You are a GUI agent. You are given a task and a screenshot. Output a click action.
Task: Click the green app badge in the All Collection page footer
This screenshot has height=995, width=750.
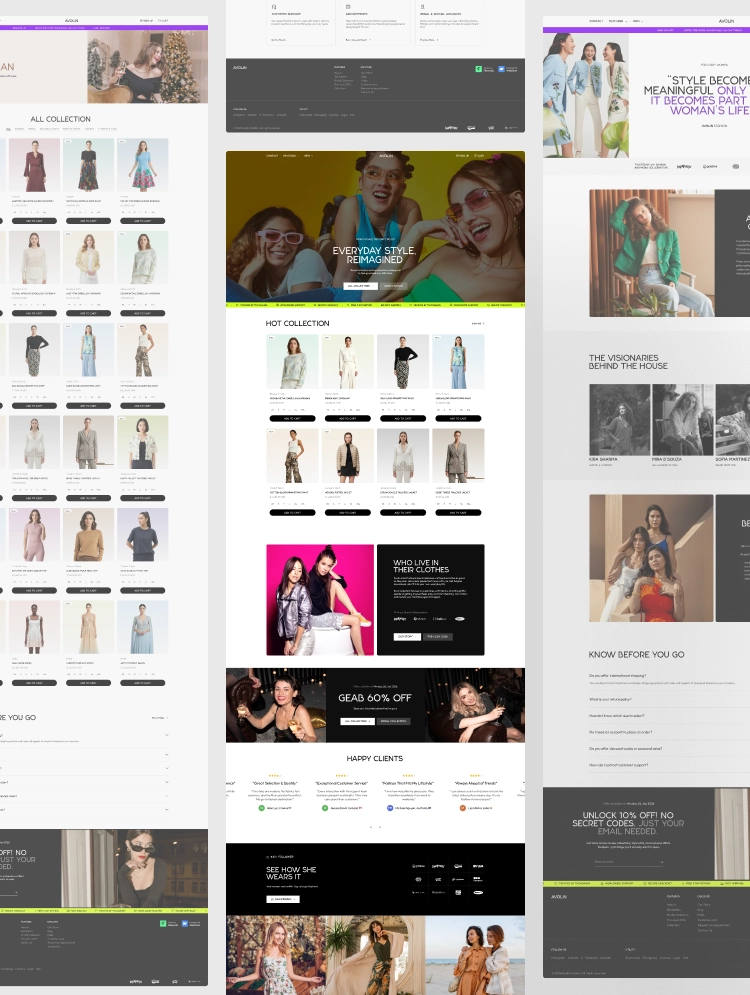(169, 923)
